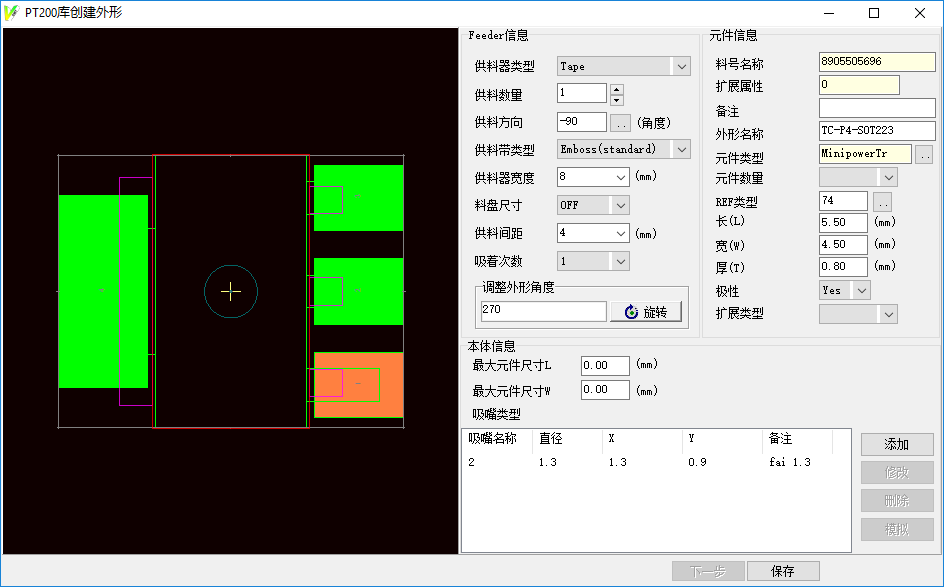Click the PT200 app icon in title bar
This screenshot has height=587, width=944.
11,13
